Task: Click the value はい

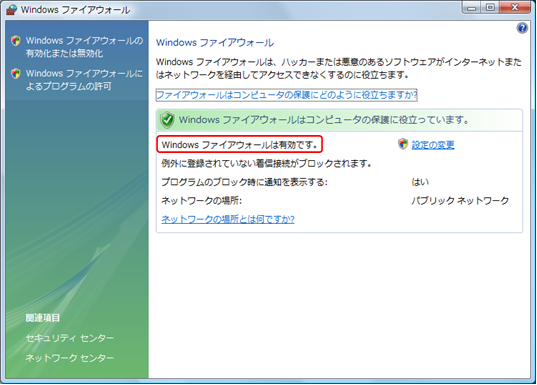Action: (x=420, y=182)
